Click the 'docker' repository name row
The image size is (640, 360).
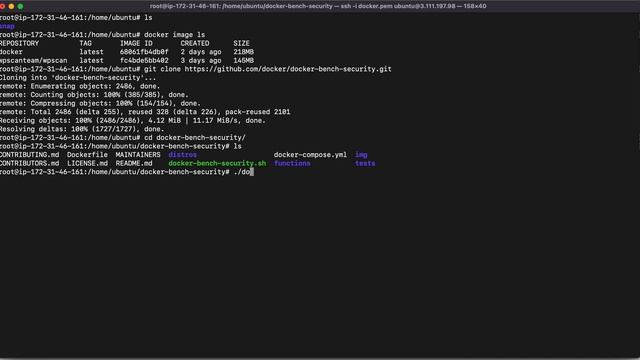11,52
